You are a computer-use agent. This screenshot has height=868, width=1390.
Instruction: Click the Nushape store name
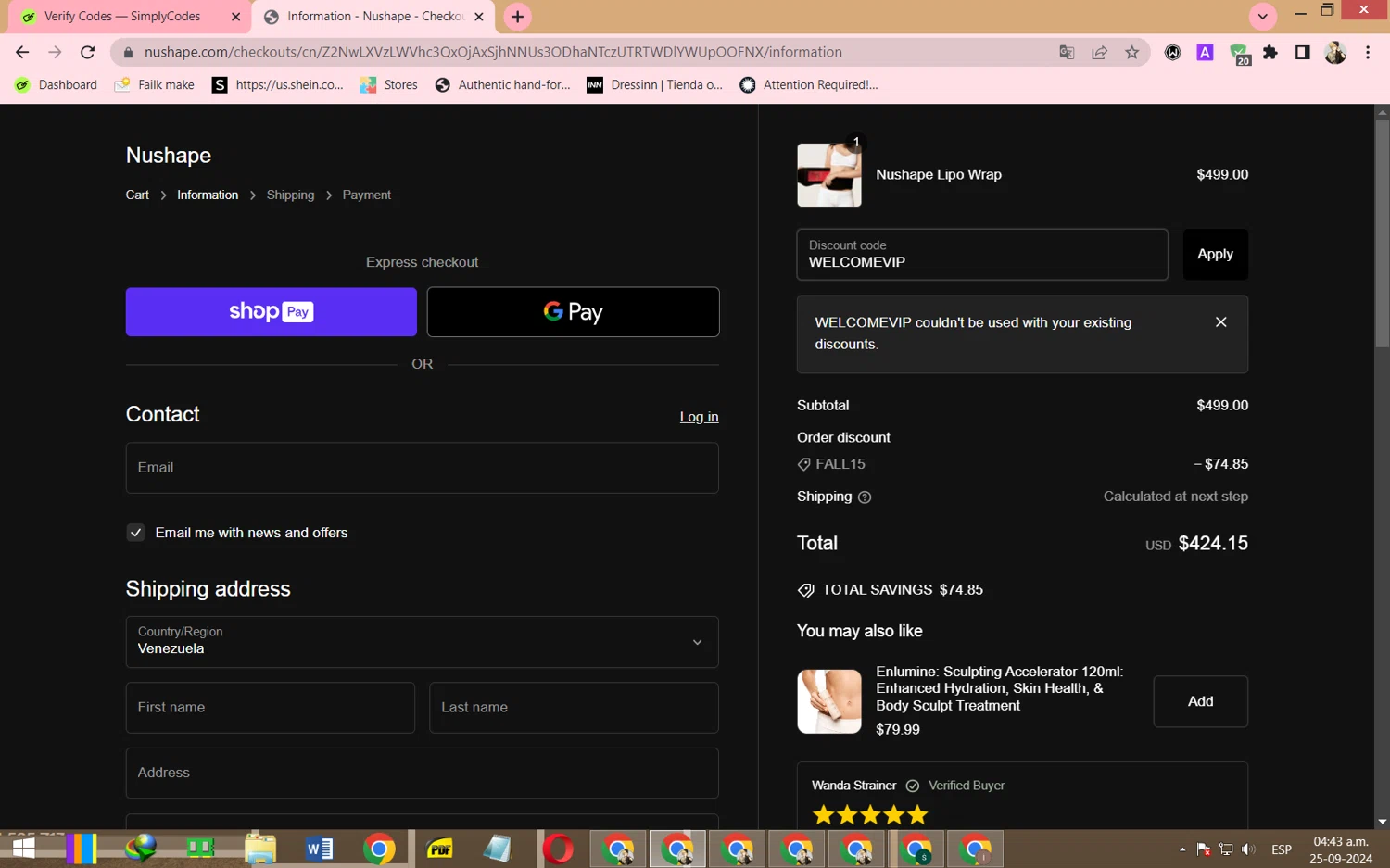pyautogui.click(x=169, y=156)
